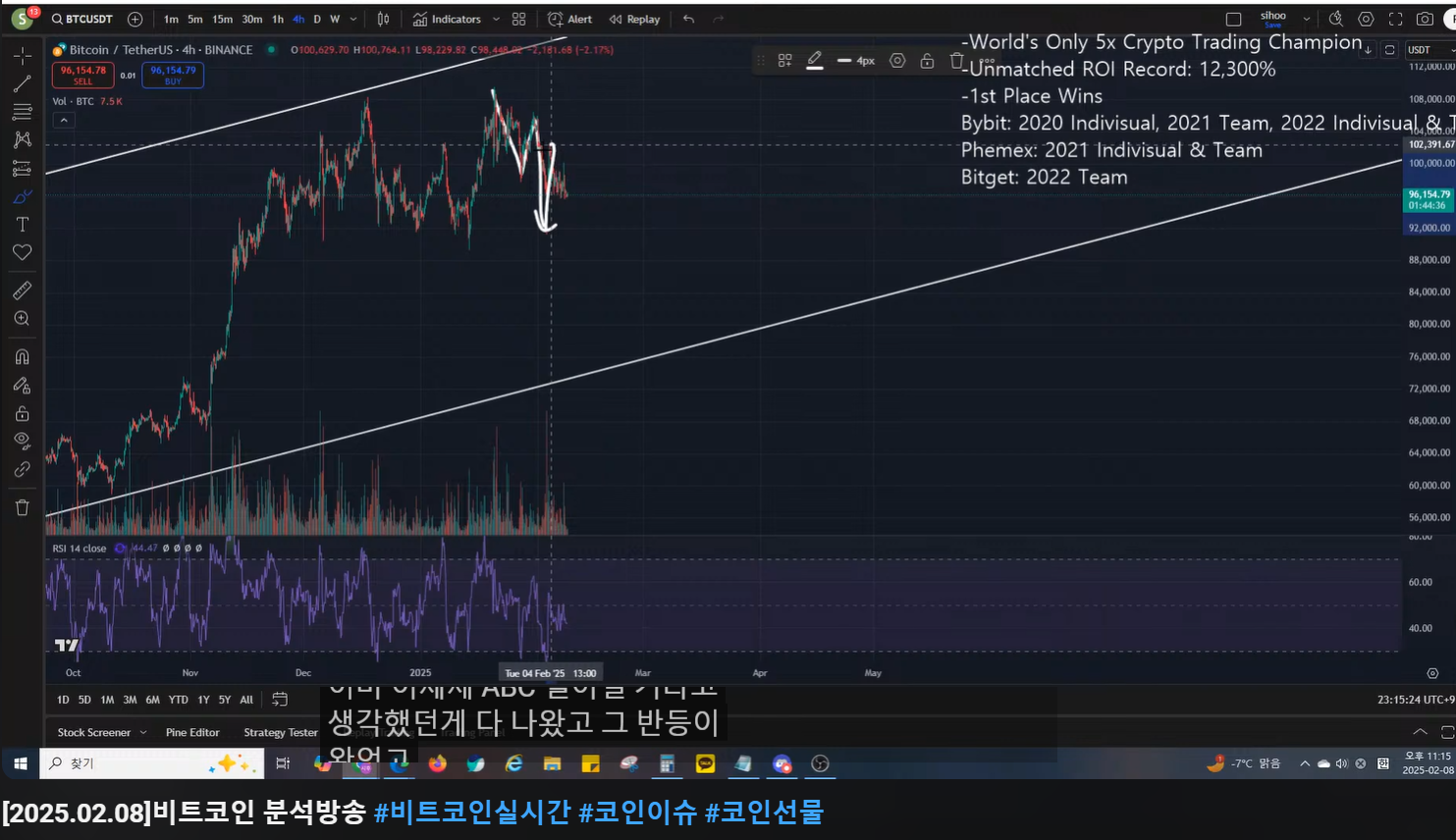Open the heart icons tool
The image size is (1456, 840).
click(22, 253)
